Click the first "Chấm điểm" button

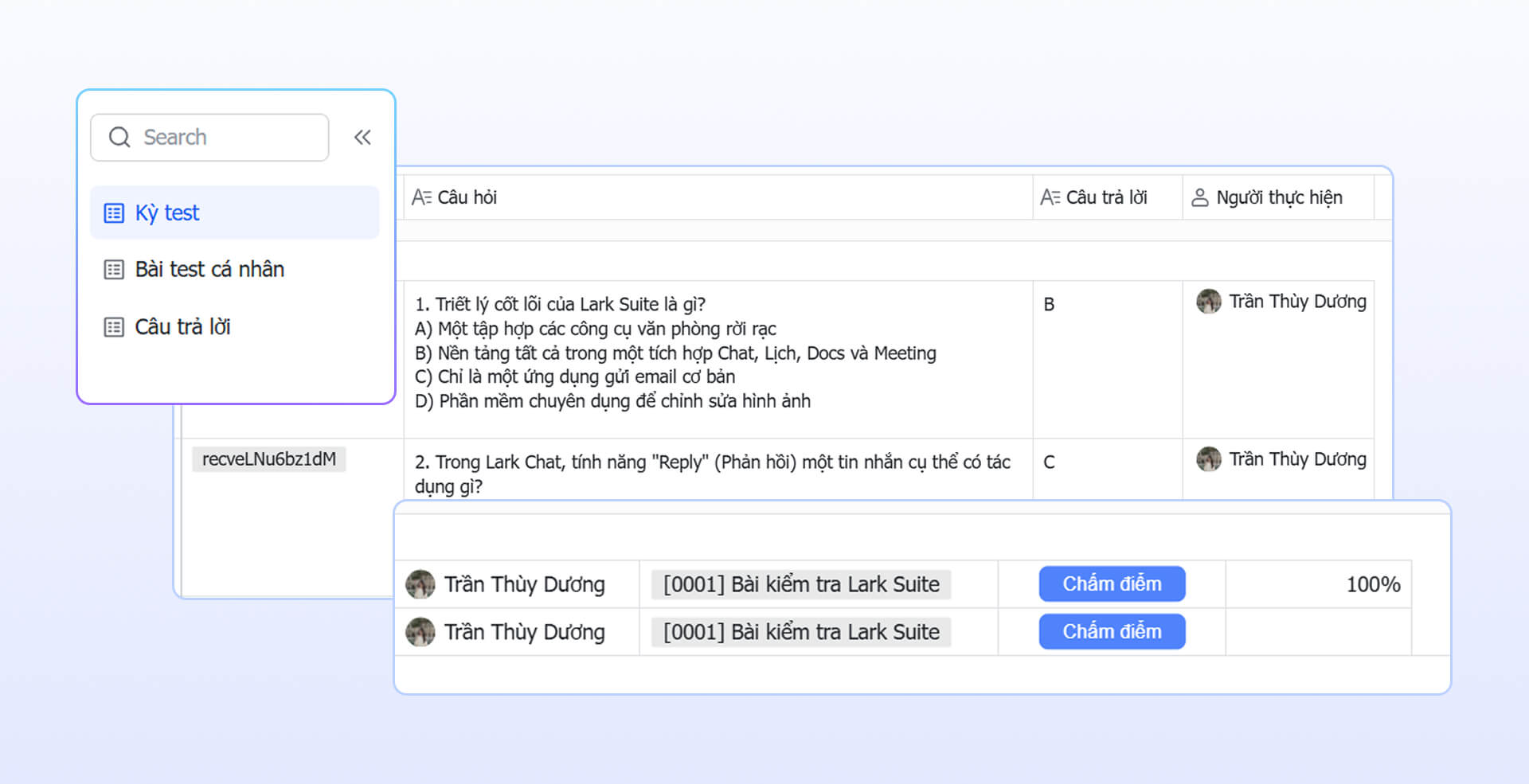coord(1112,583)
